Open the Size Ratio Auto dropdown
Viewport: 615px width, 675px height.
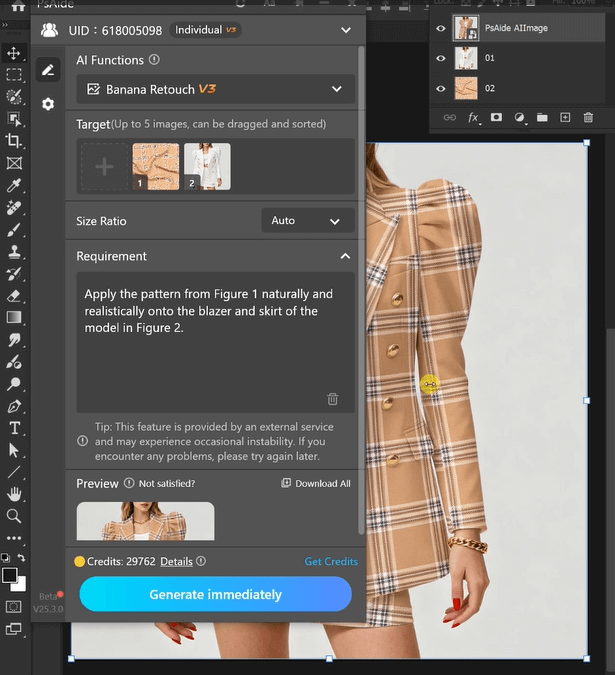coord(307,221)
